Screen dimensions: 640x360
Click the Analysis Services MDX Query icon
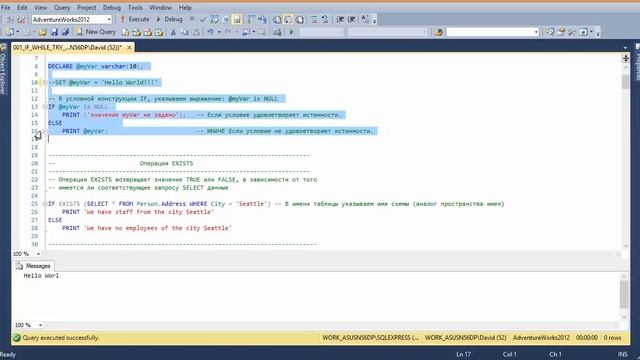[137, 31]
